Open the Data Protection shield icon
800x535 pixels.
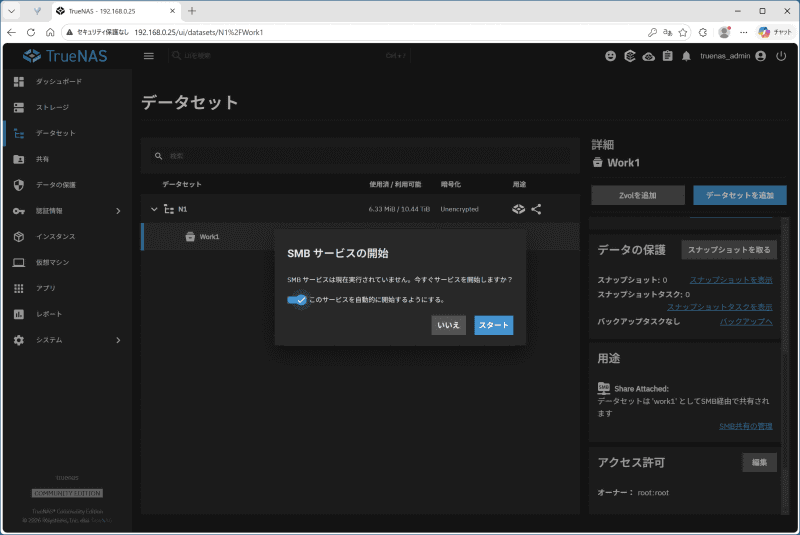pyautogui.click(x=19, y=185)
